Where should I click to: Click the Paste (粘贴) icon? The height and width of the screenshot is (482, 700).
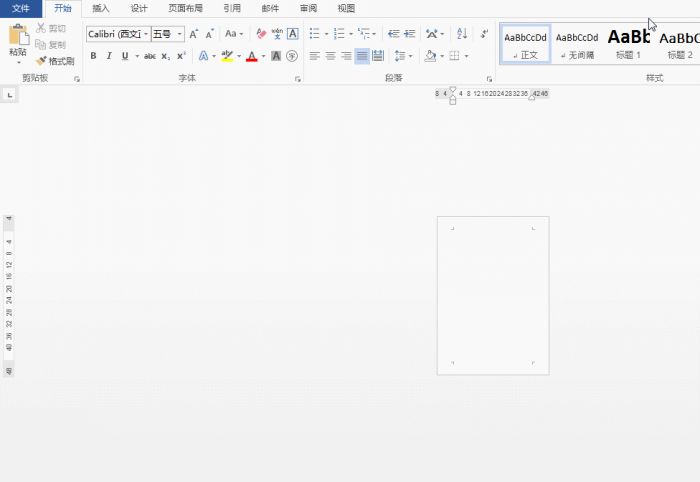click(18, 38)
